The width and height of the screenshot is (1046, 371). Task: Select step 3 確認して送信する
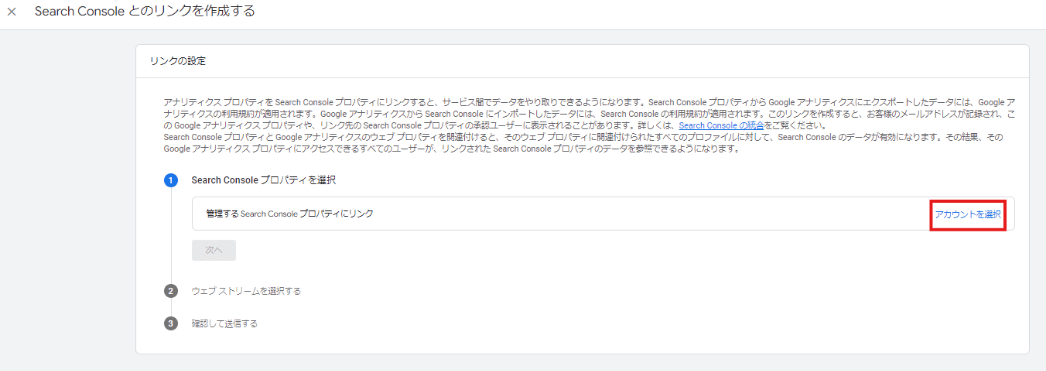(x=225, y=324)
